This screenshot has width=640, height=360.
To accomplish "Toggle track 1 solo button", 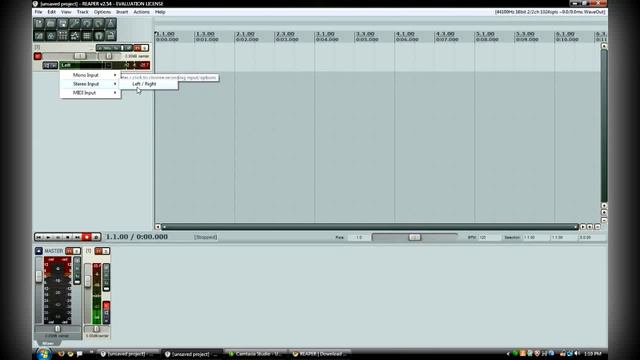I will (144, 48).
